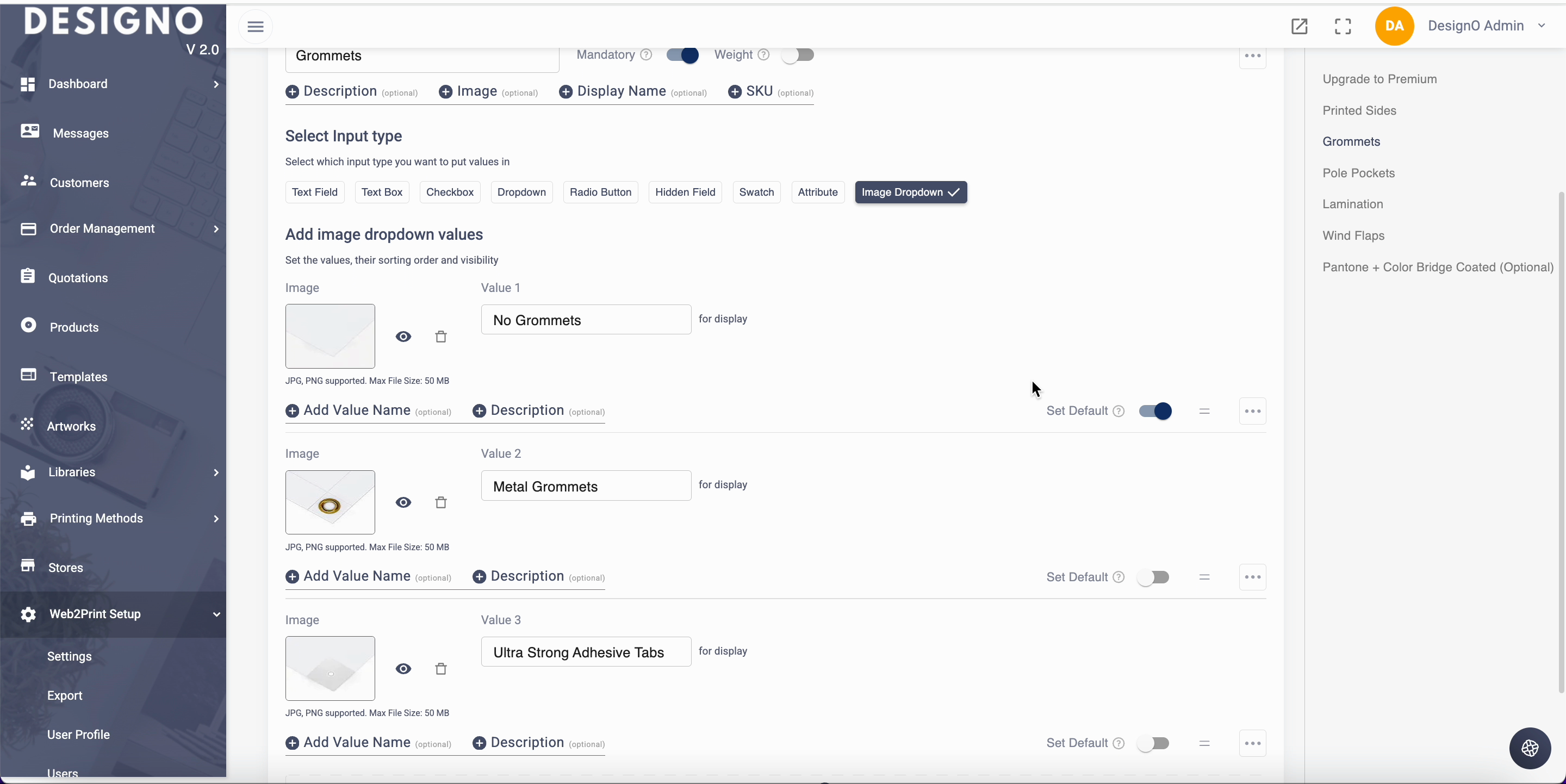This screenshot has width=1566, height=784.
Task: Select the Radio Button input type
Action: [600, 192]
